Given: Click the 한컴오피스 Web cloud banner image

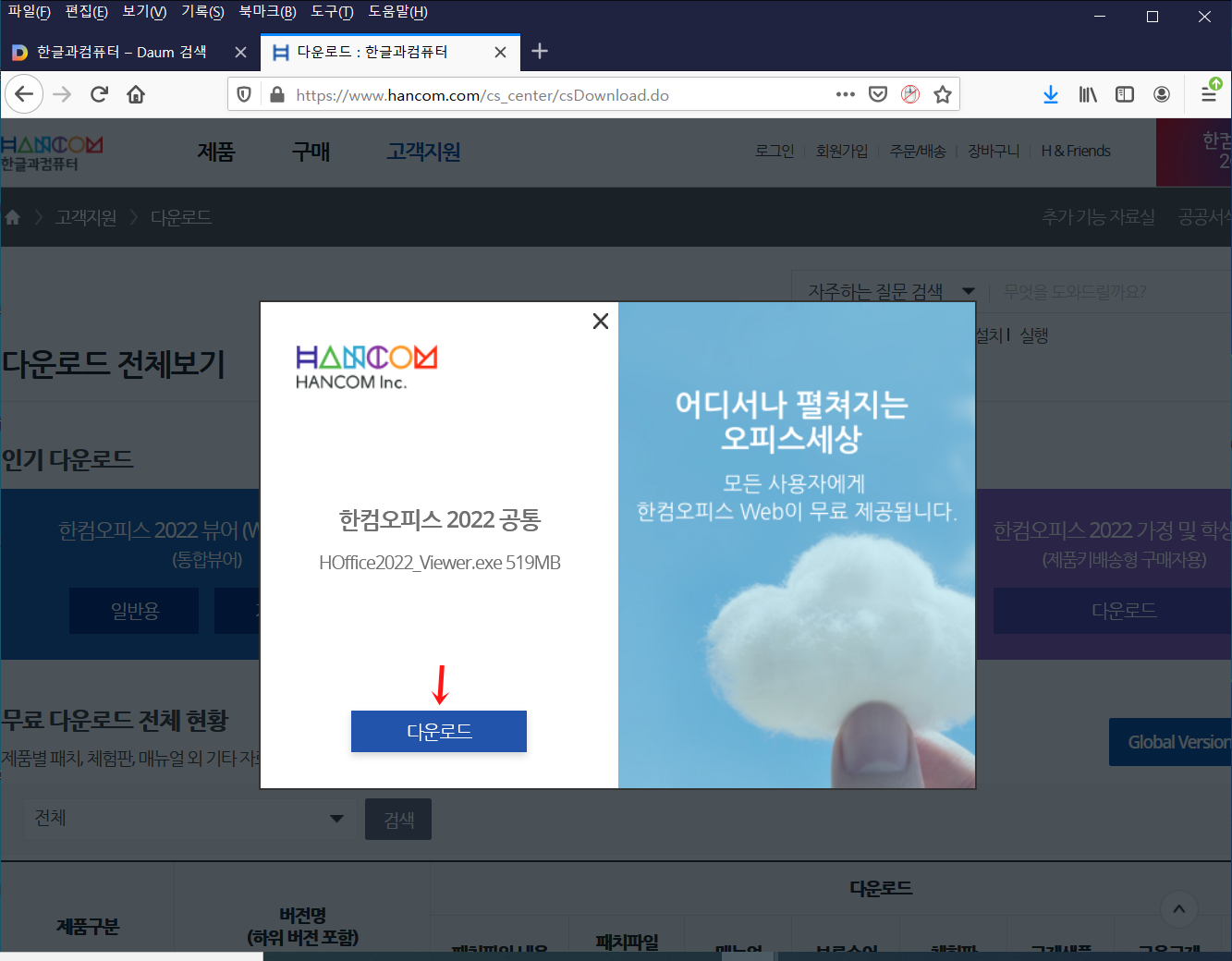Looking at the screenshot, I should 797,545.
